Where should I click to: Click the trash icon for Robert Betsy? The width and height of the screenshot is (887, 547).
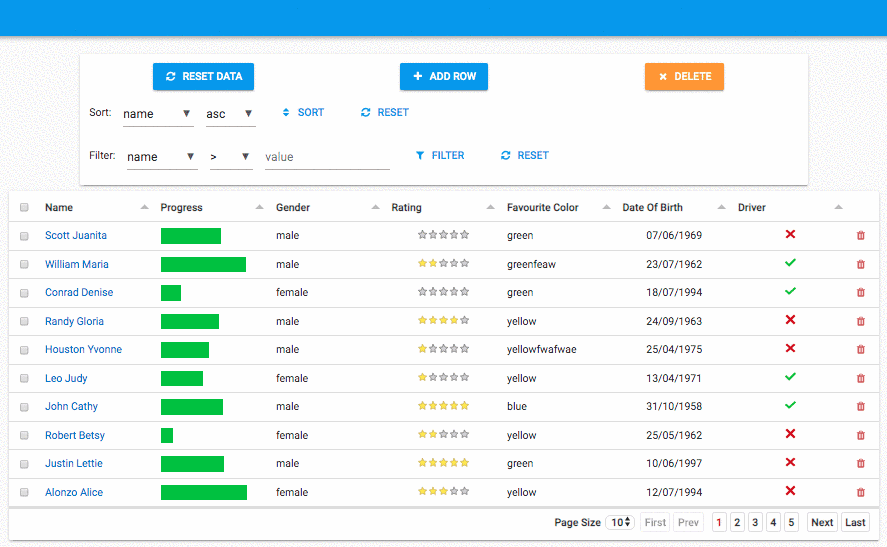pos(860,435)
